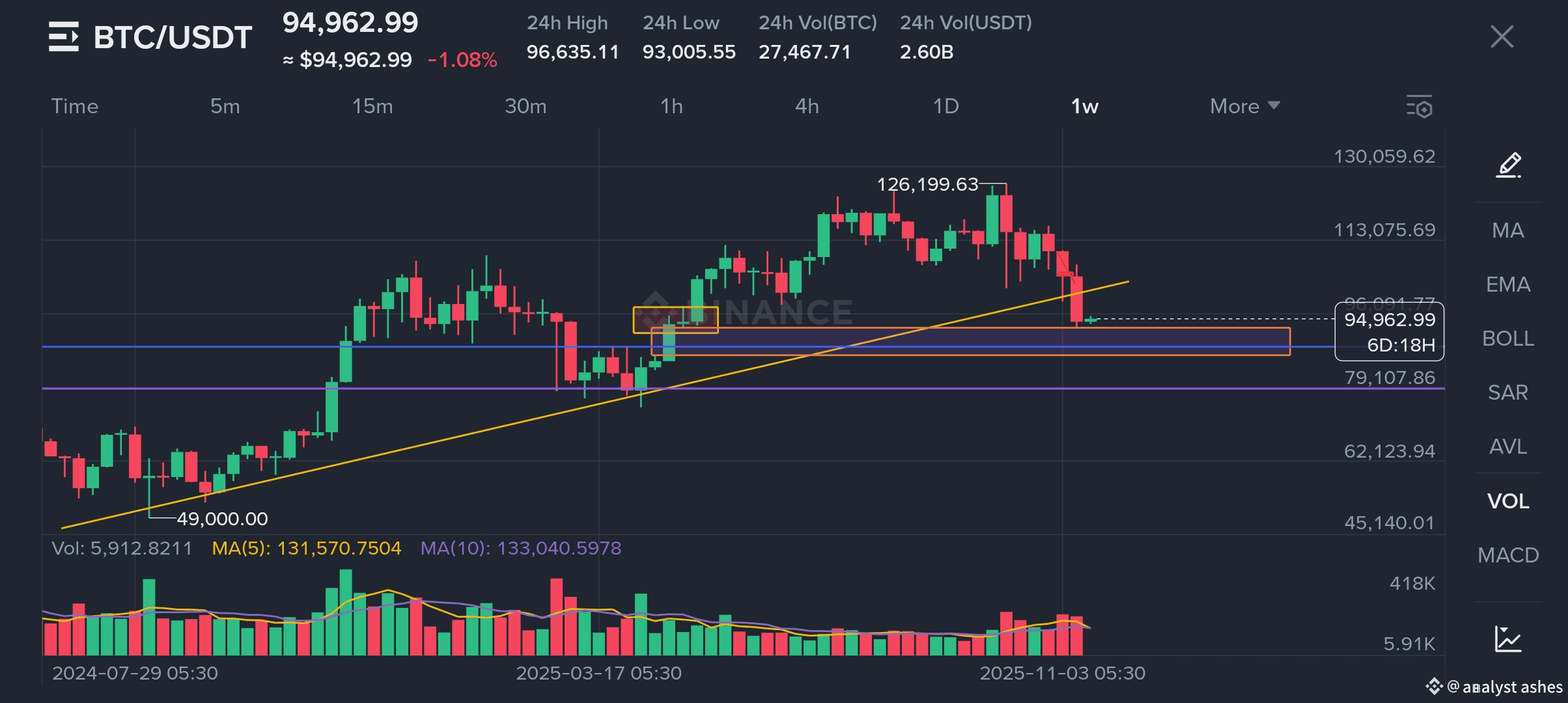Switch to the 4h timeframe
The width and height of the screenshot is (1568, 703).
(807, 106)
